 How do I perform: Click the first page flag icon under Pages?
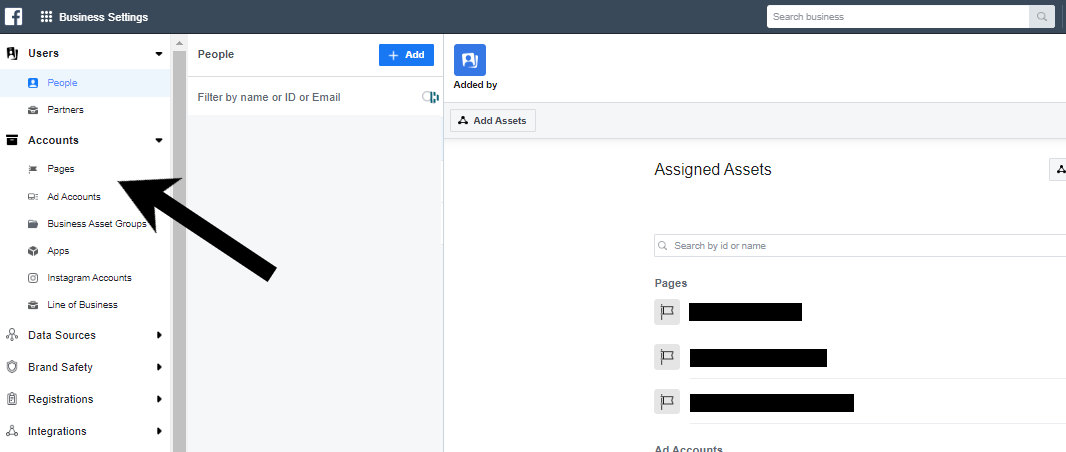pyautogui.click(x=667, y=312)
